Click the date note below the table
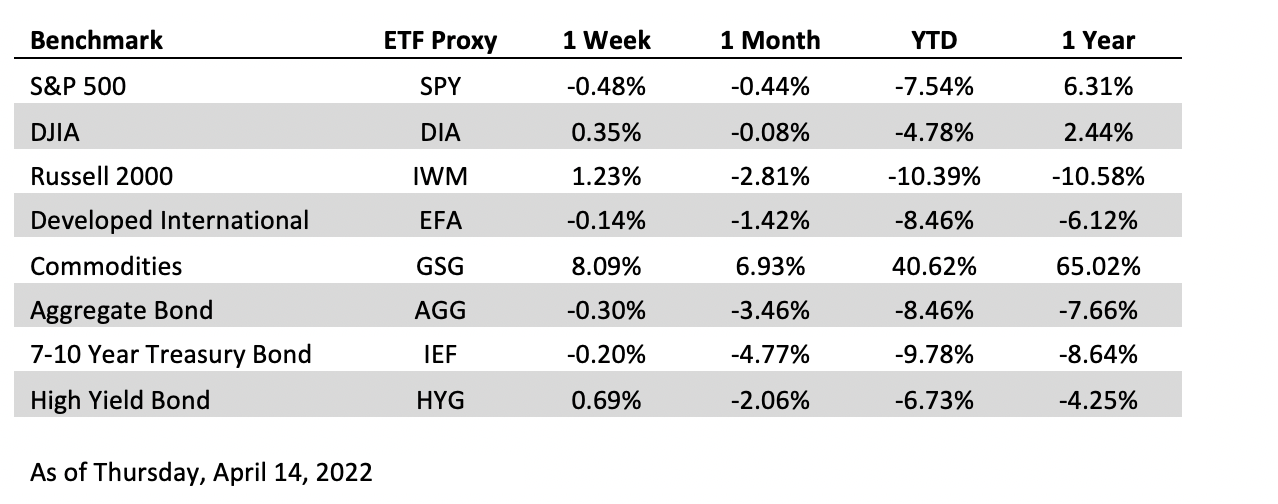The image size is (1278, 504). coord(201,472)
